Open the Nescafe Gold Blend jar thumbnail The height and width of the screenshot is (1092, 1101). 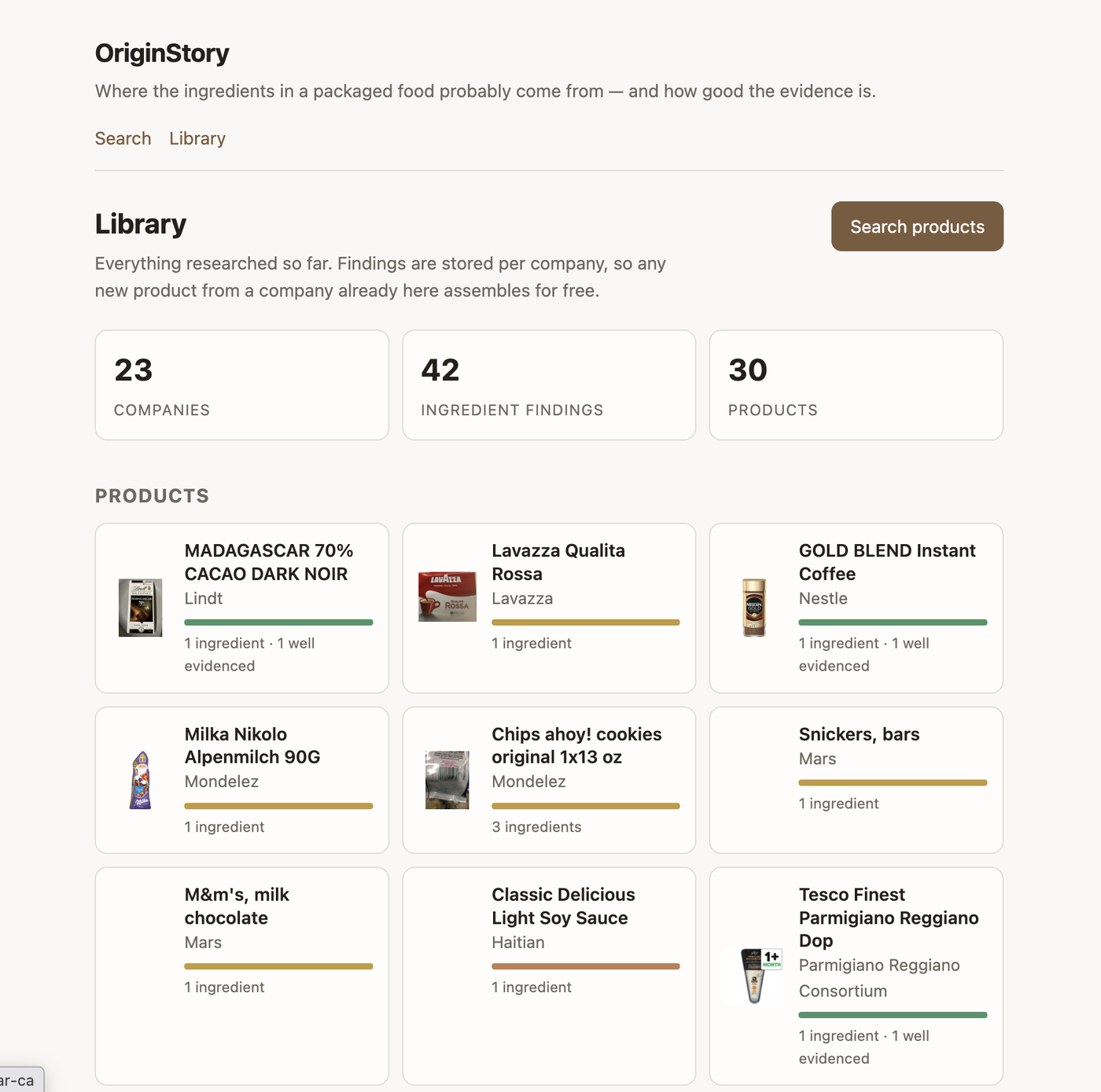pos(754,608)
